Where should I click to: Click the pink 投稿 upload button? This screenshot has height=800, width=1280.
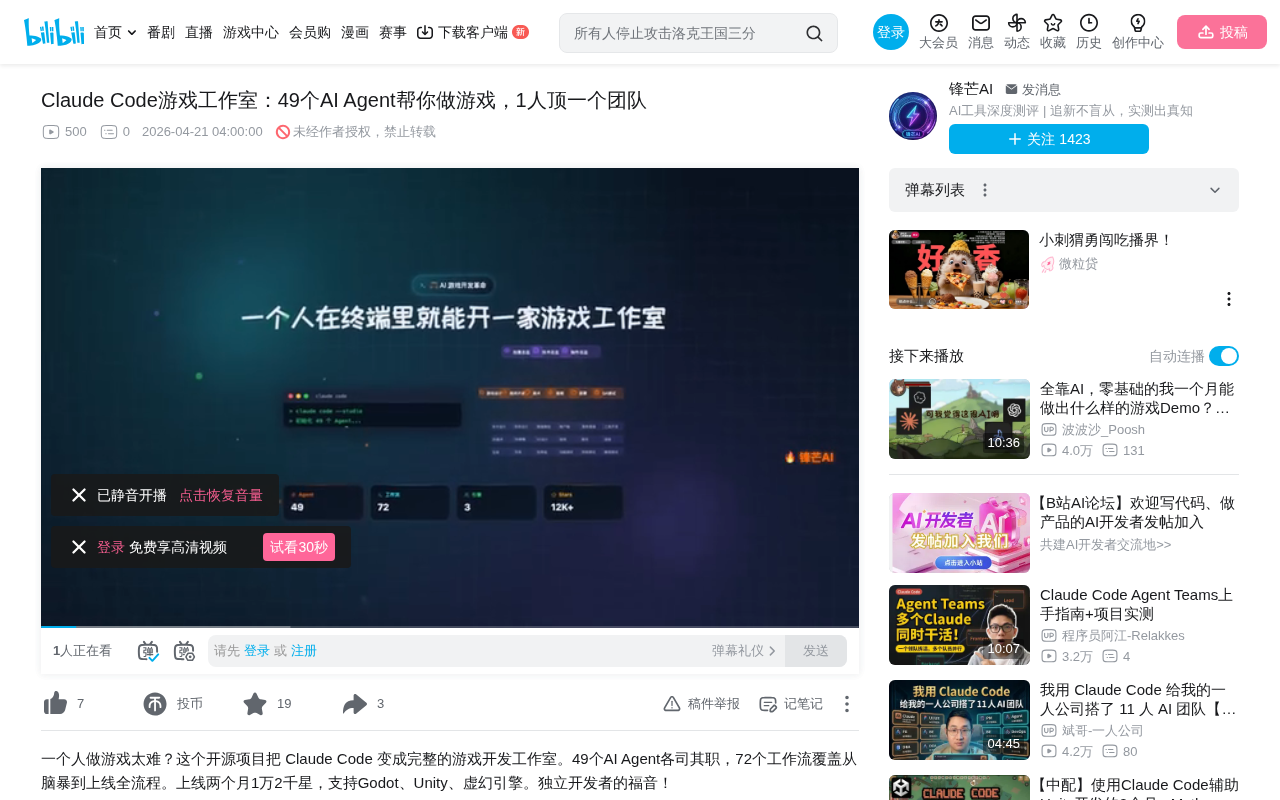point(1222,32)
